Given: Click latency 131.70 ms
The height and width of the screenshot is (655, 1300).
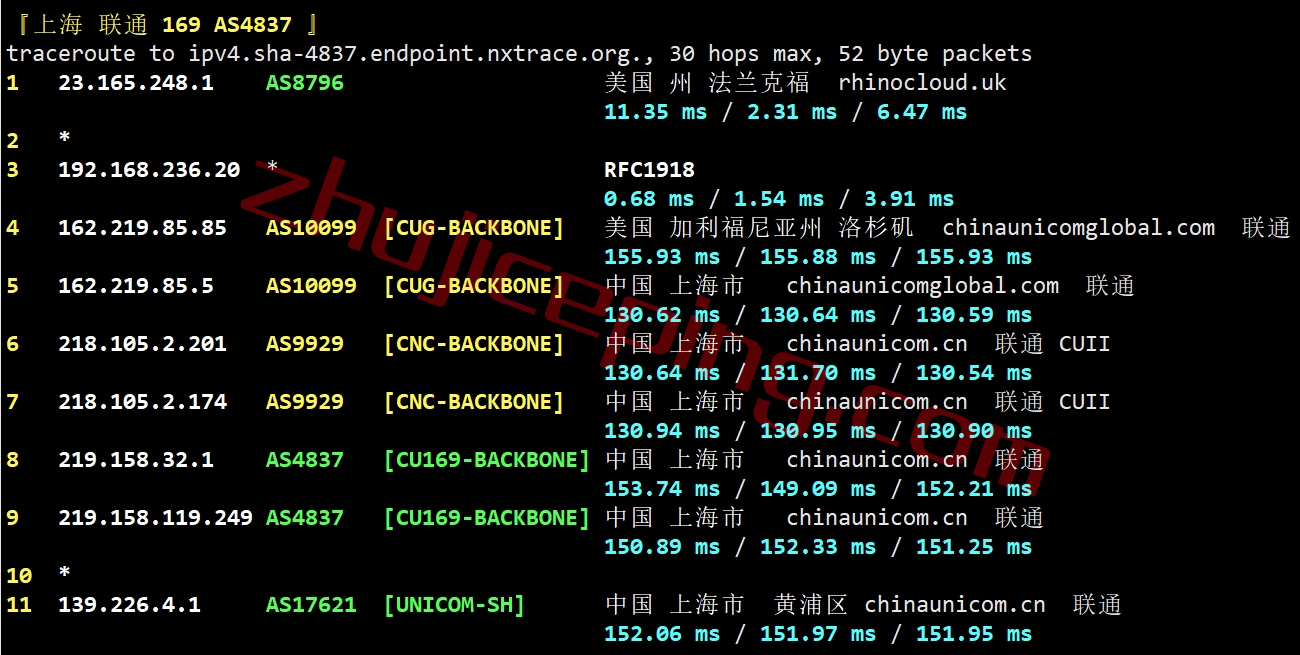Looking at the screenshot, I should pyautogui.click(x=817, y=373).
